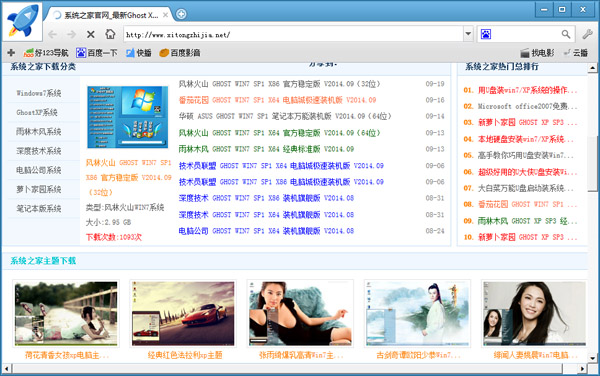
Task: Open the GhostXP系统 category
Action: click(37, 112)
